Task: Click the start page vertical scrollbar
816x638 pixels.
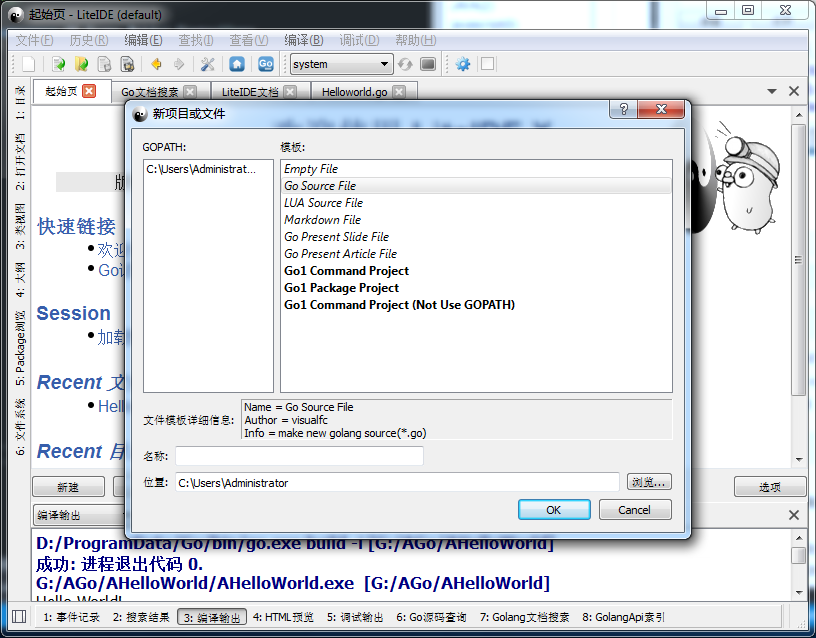Action: click(x=798, y=260)
